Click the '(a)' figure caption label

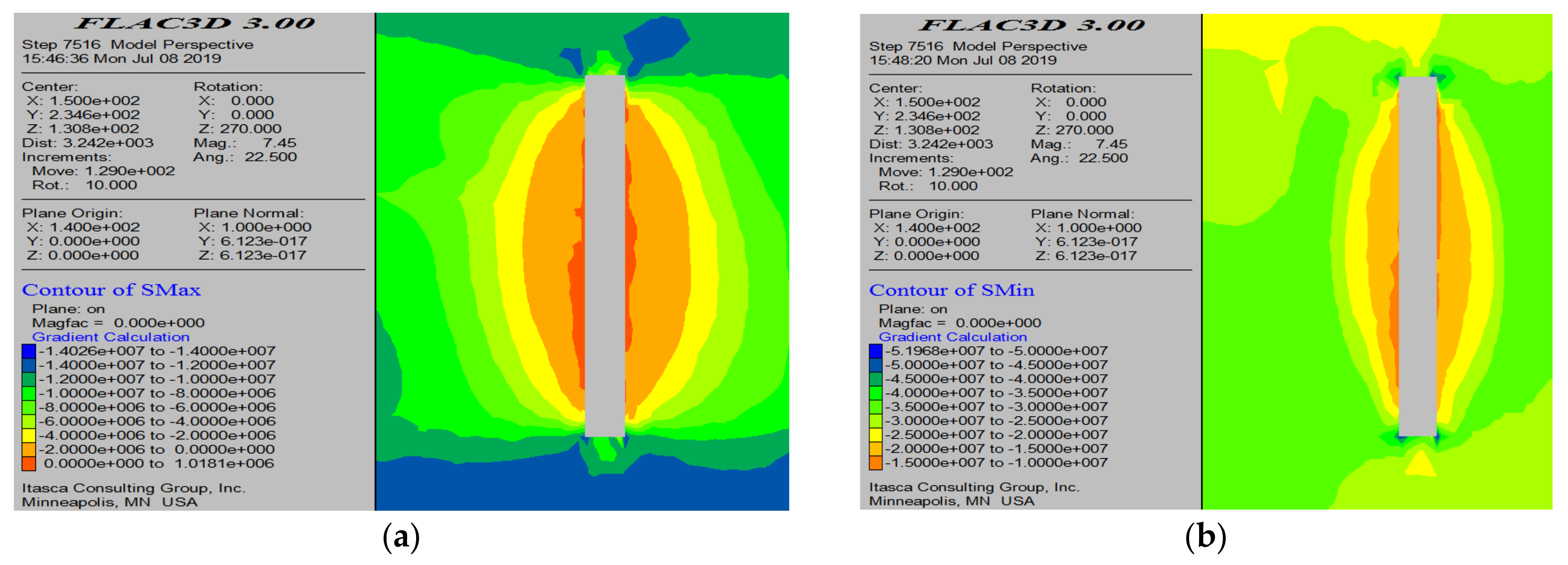point(401,538)
